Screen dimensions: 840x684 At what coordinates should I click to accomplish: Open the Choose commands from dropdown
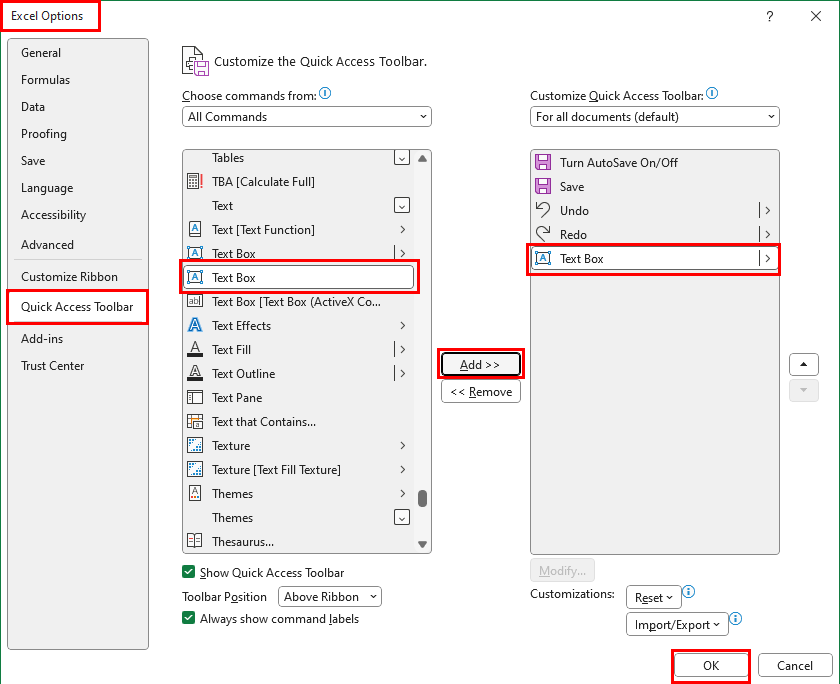(x=306, y=116)
